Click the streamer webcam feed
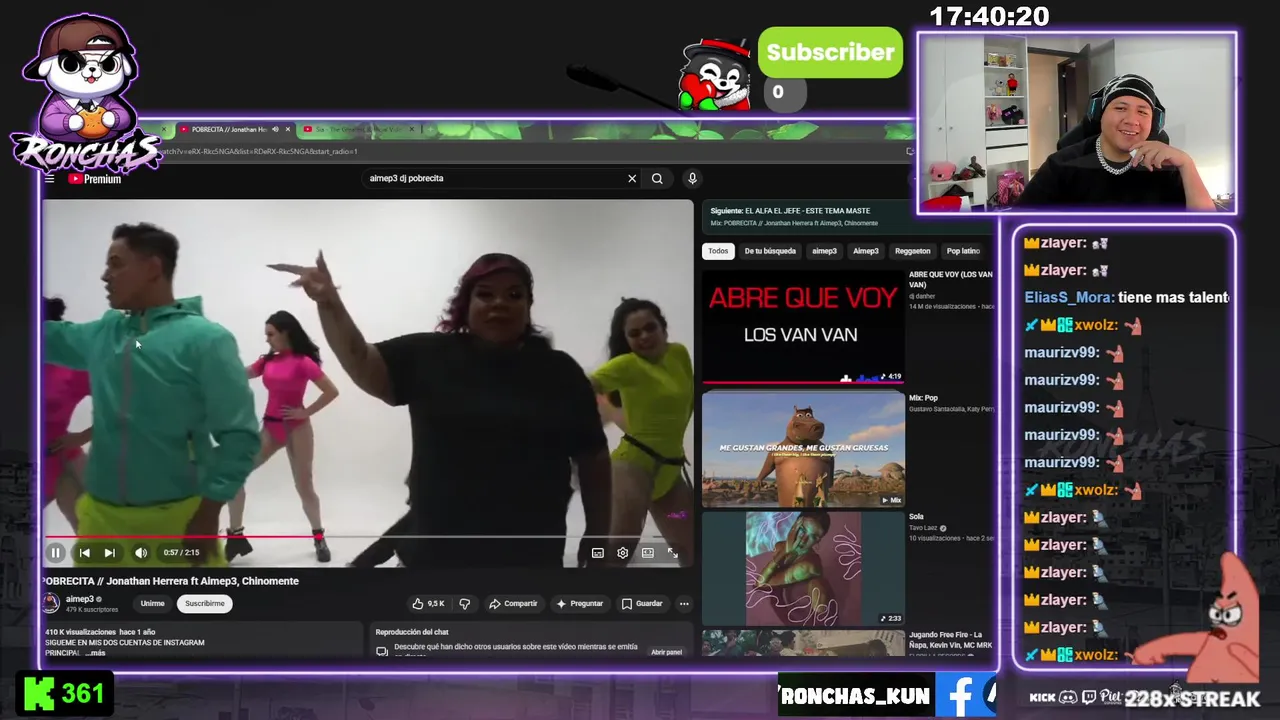The image size is (1280, 720). (1077, 123)
